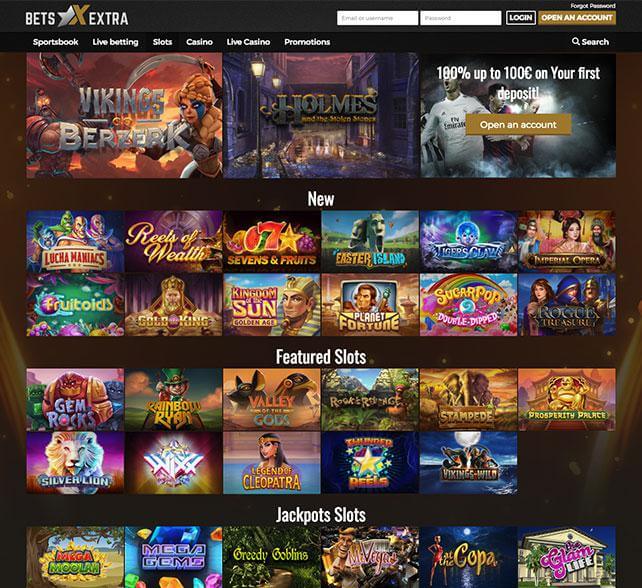This screenshot has height=588, width=642.
Task: Launch the Legend of Cleopatra slot
Action: pyautogui.click(x=271, y=463)
